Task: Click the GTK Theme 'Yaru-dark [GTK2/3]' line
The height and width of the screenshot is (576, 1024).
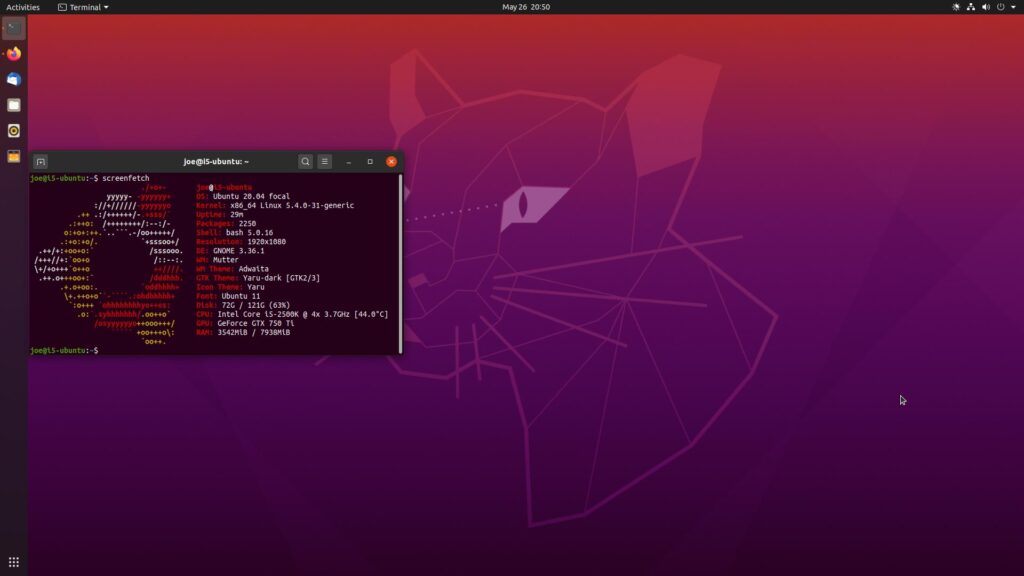Action: [258, 278]
